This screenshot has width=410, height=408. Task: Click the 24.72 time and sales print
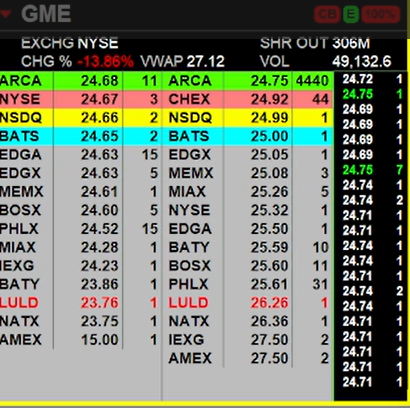pos(372,79)
